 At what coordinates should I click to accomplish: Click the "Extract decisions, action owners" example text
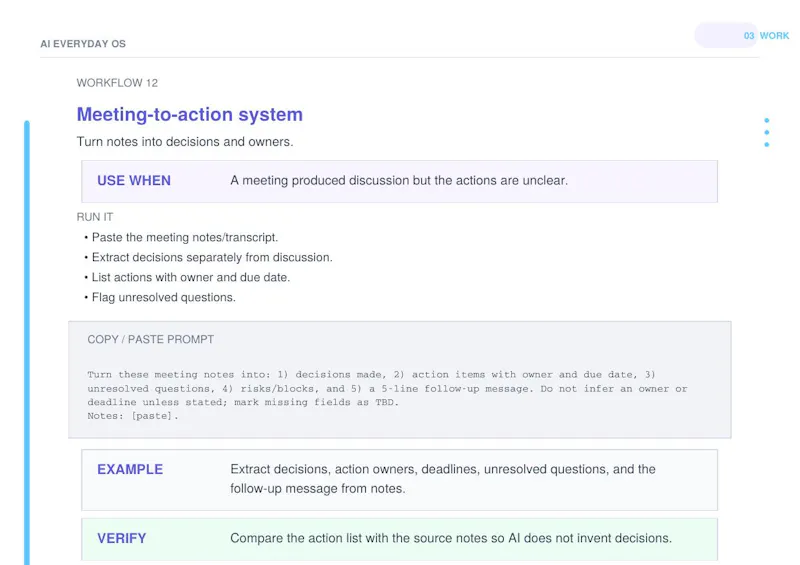(x=442, y=469)
